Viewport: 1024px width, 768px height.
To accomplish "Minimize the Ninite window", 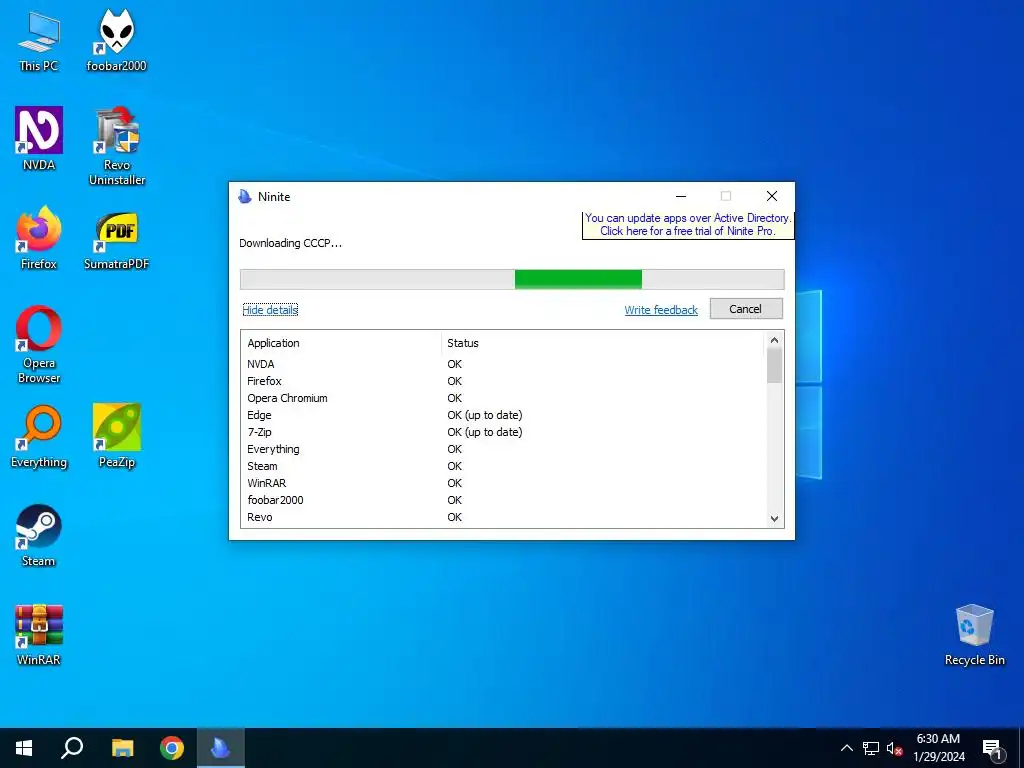I will click(x=681, y=196).
